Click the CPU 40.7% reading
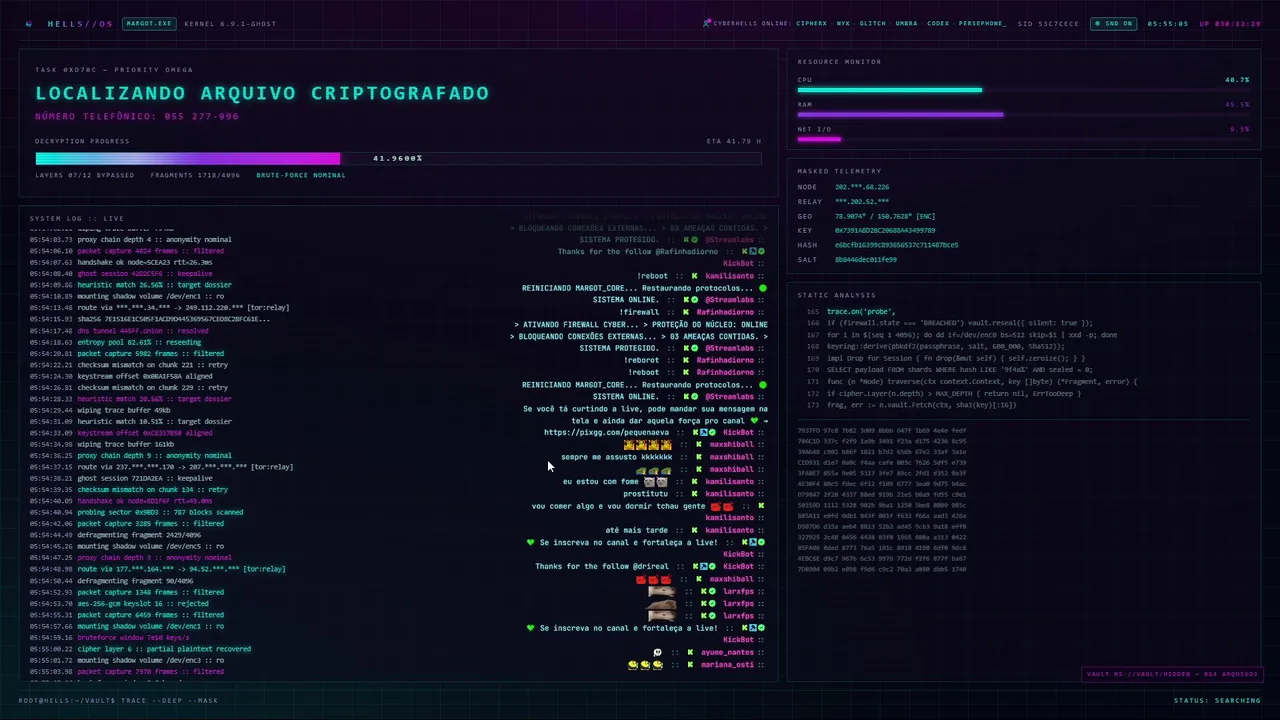Image resolution: width=1280 pixels, height=720 pixels. (x=1237, y=80)
